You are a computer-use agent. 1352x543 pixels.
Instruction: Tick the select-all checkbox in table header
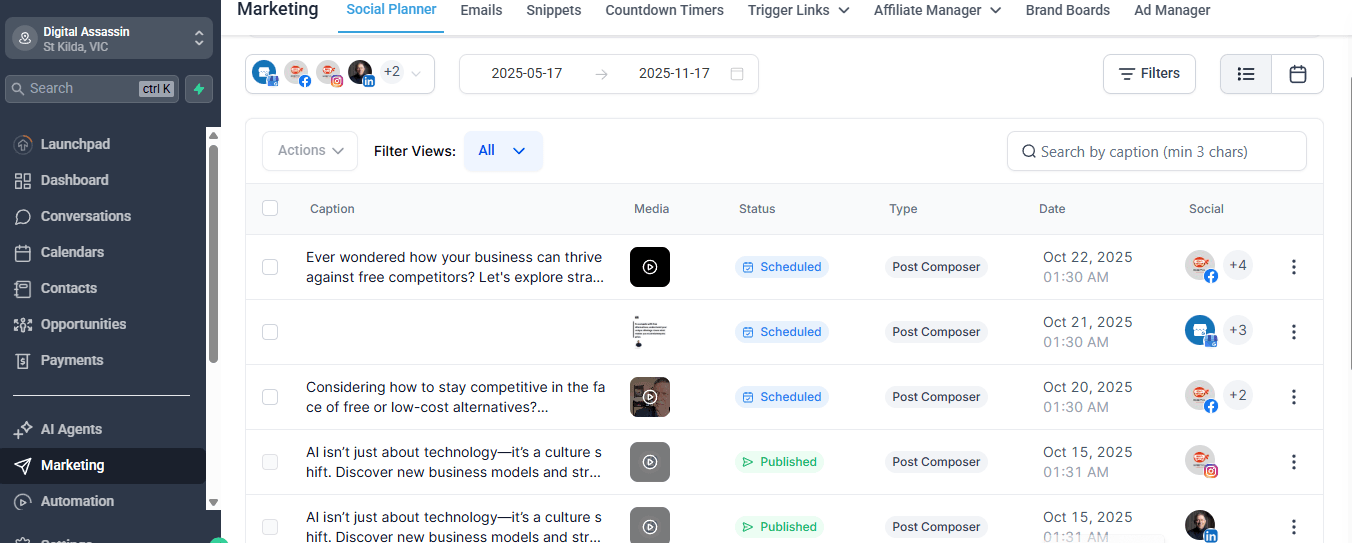(270, 208)
